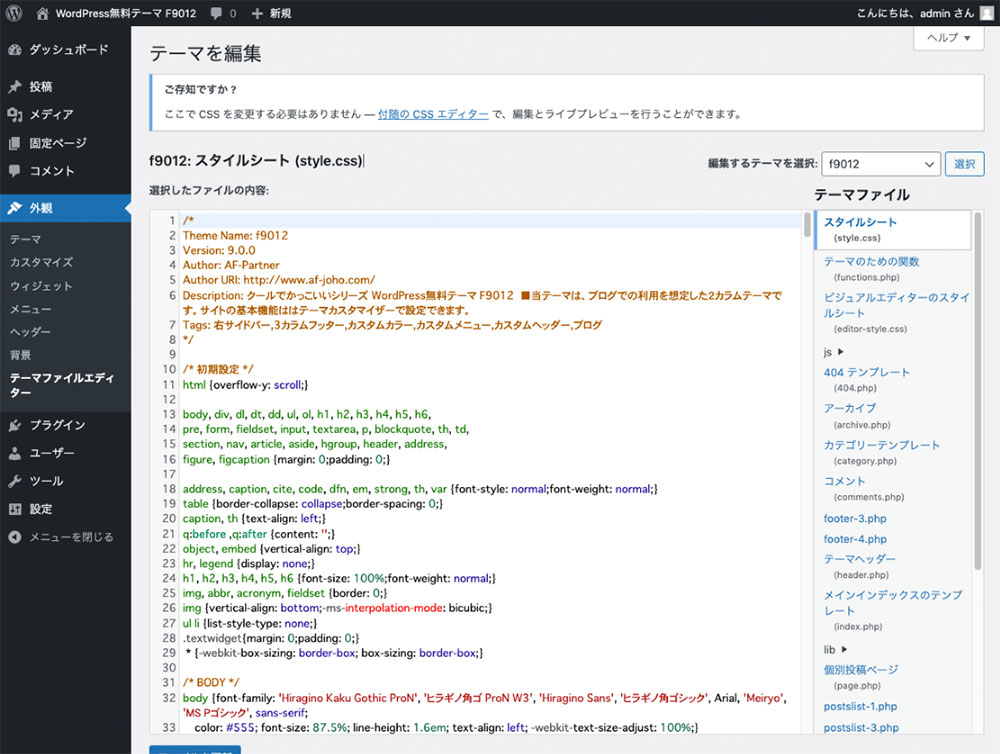Expand the js folder in theme files

834,352
